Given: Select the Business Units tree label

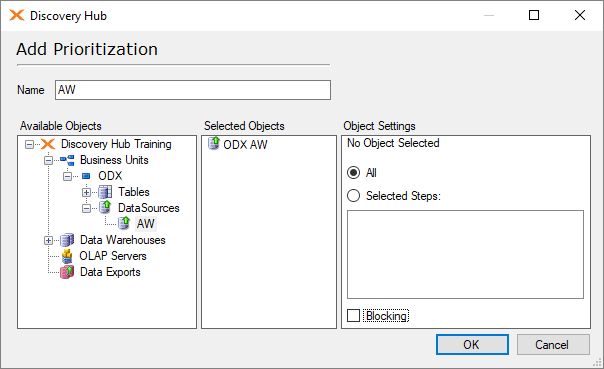Looking at the screenshot, I should click(114, 160).
